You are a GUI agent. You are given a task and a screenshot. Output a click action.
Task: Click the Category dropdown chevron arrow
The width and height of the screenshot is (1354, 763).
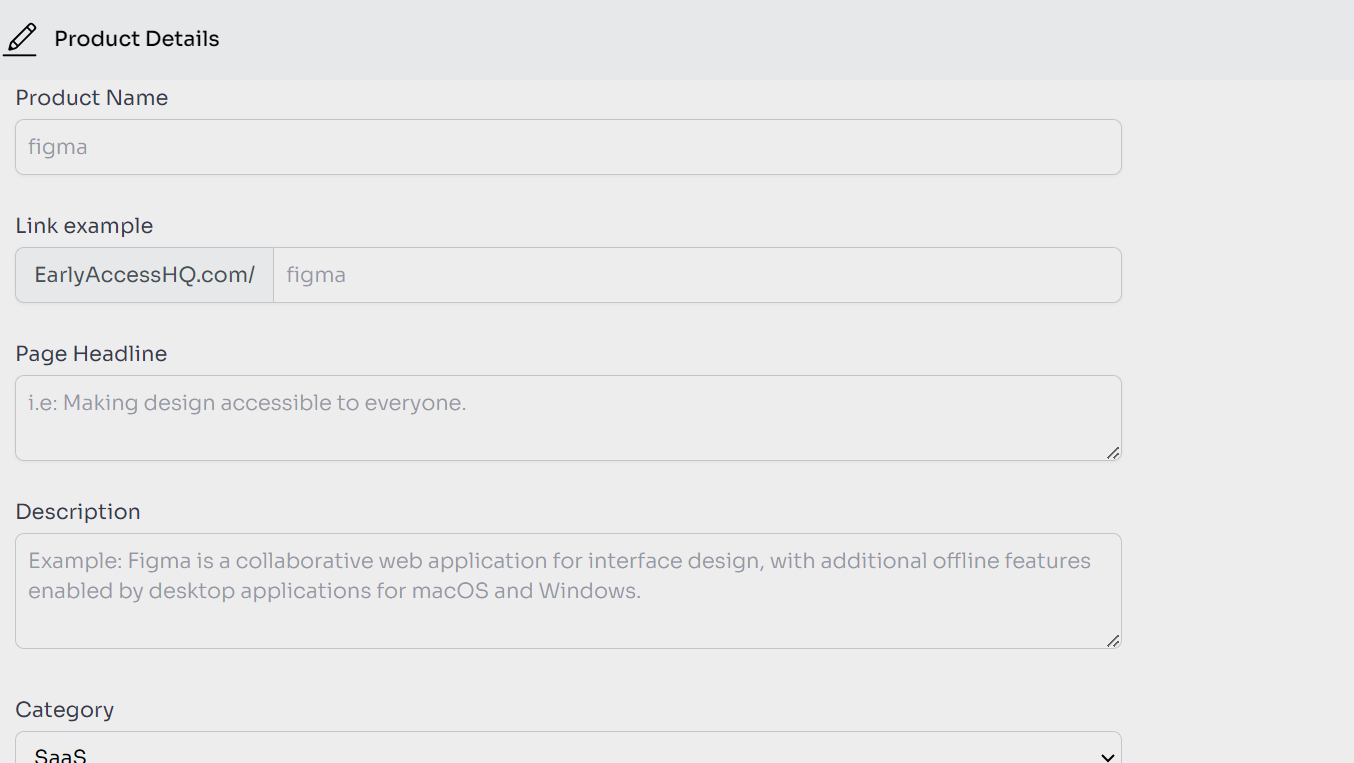[x=1106, y=756]
